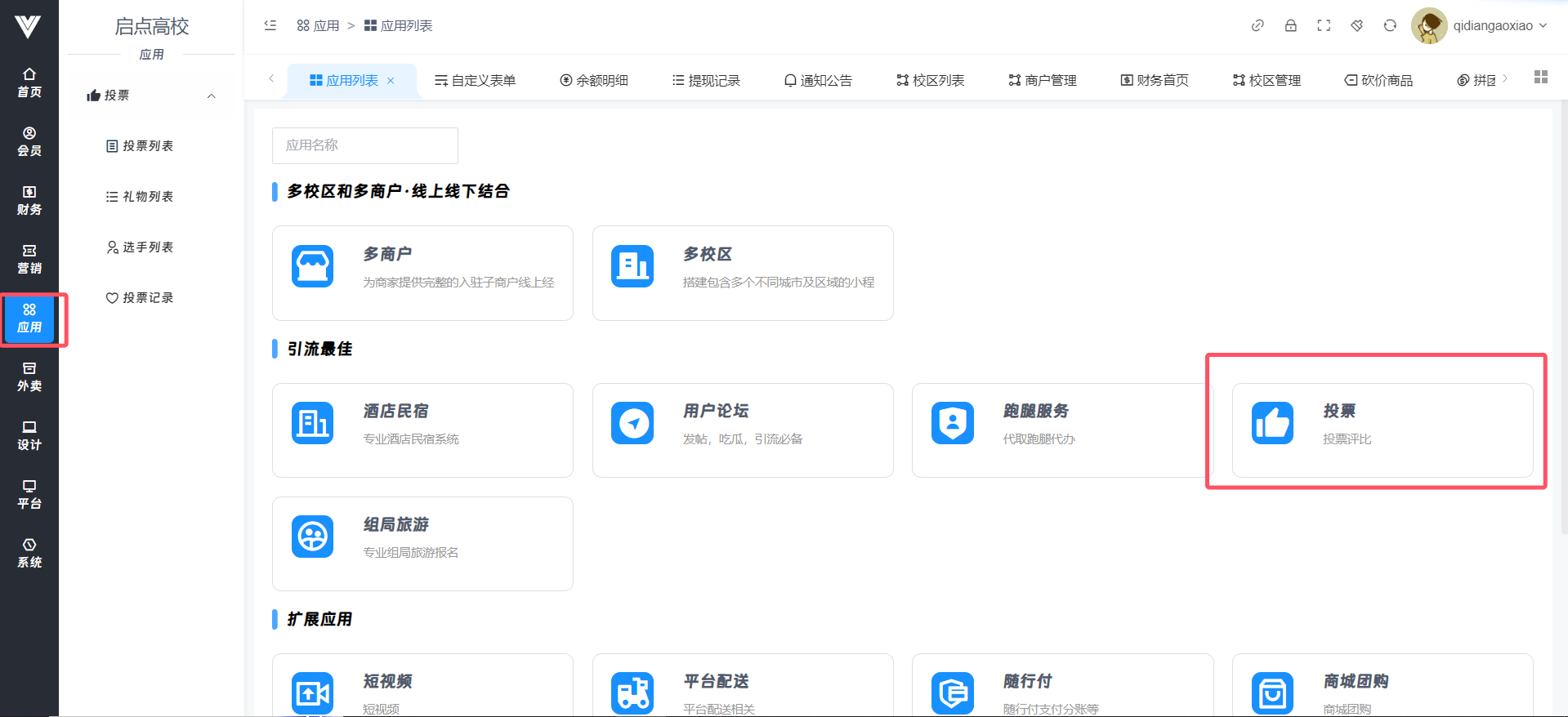Click the 应用名称 search field

(364, 145)
